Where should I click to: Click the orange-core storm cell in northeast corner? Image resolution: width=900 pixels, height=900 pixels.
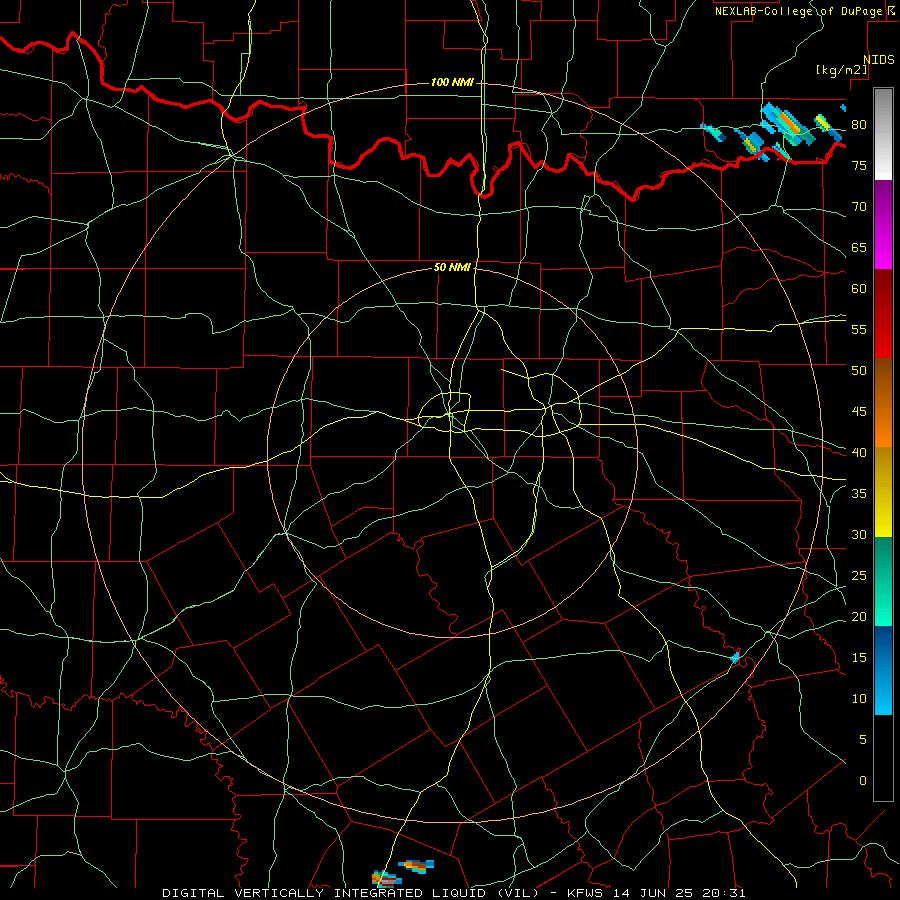coord(787,123)
